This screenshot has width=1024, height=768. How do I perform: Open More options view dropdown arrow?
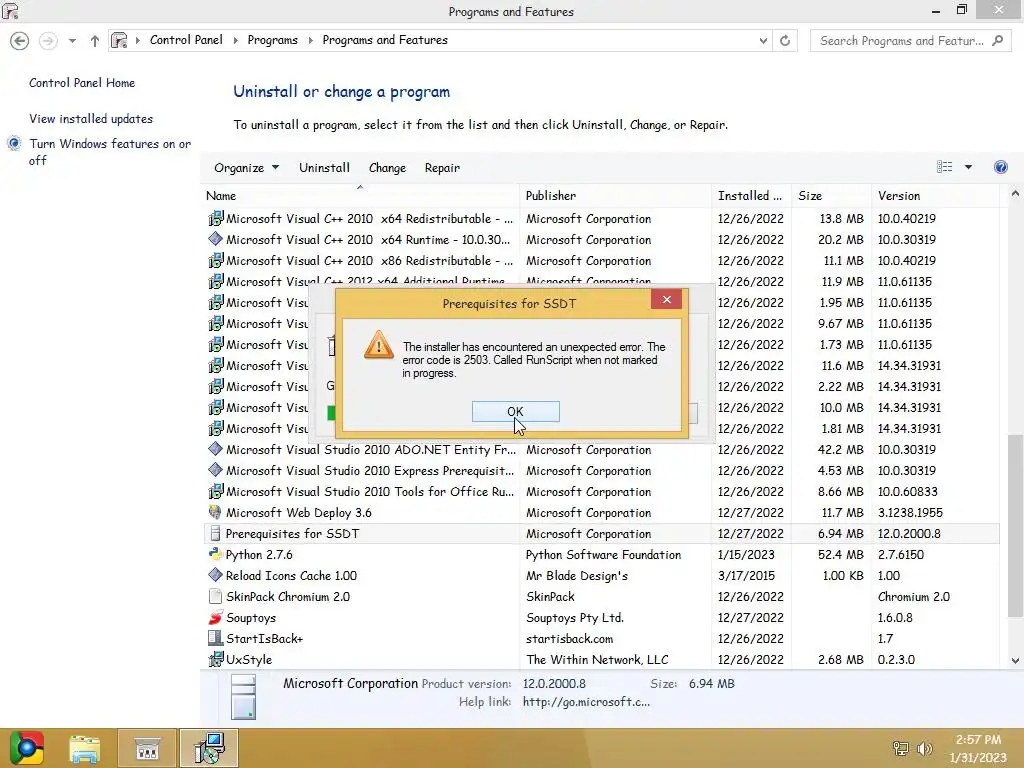click(968, 167)
